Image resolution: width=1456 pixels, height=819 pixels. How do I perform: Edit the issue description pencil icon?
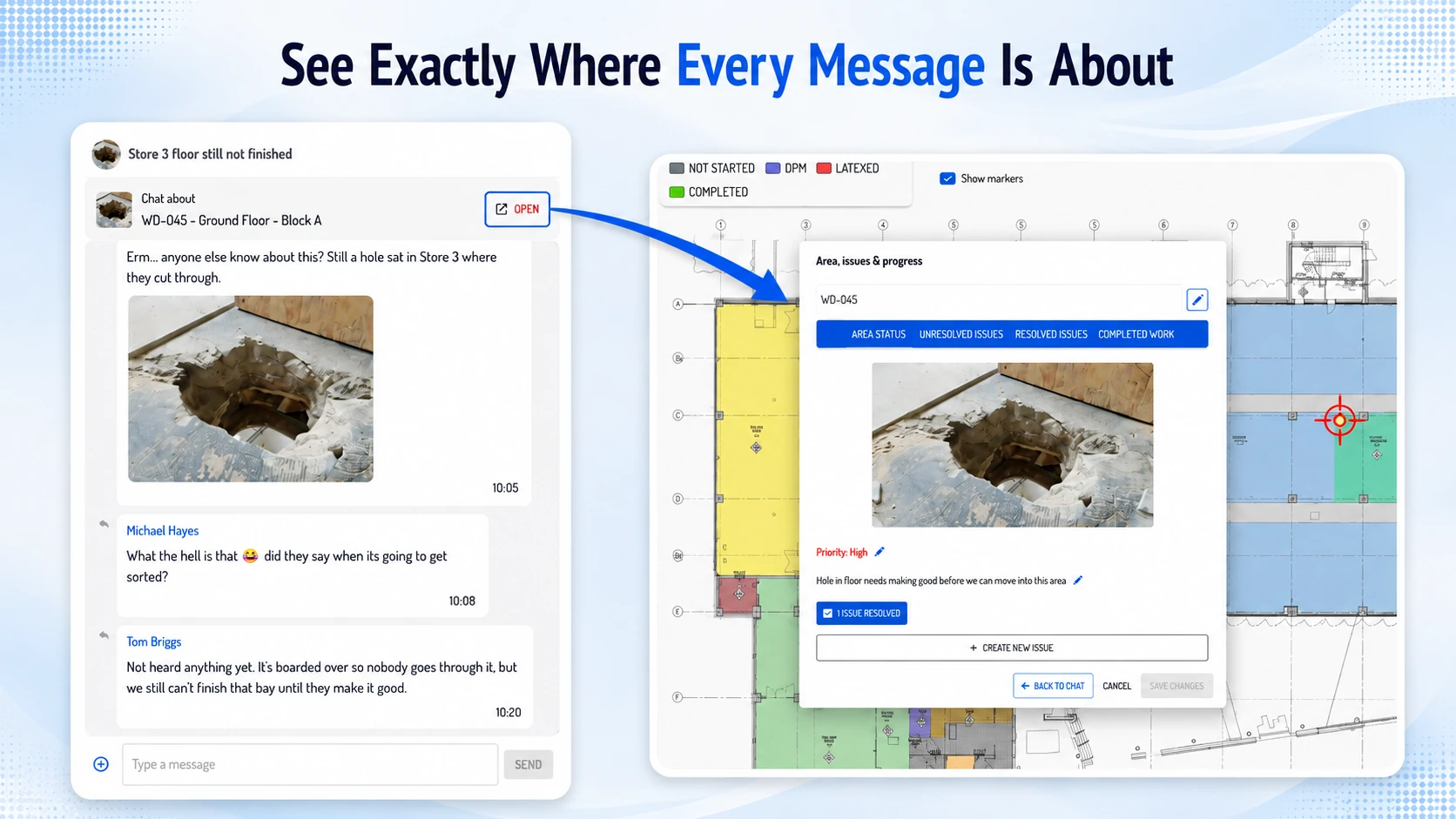click(x=1078, y=581)
